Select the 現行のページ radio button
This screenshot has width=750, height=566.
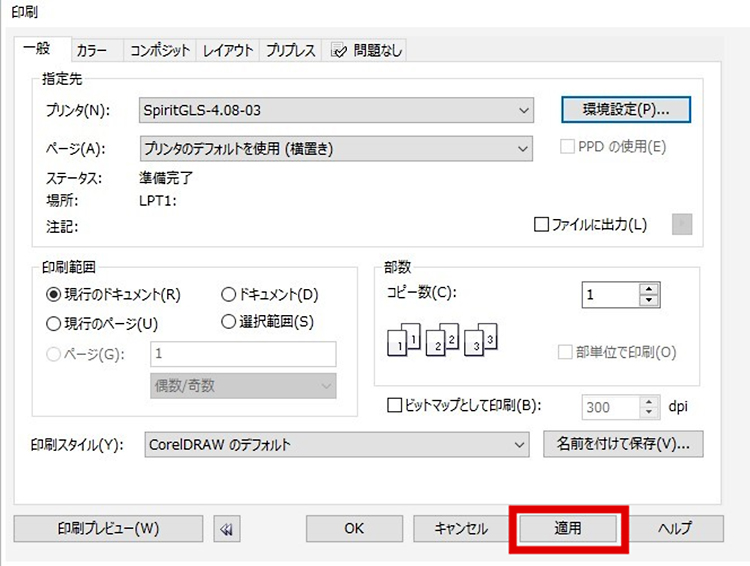coord(54,323)
